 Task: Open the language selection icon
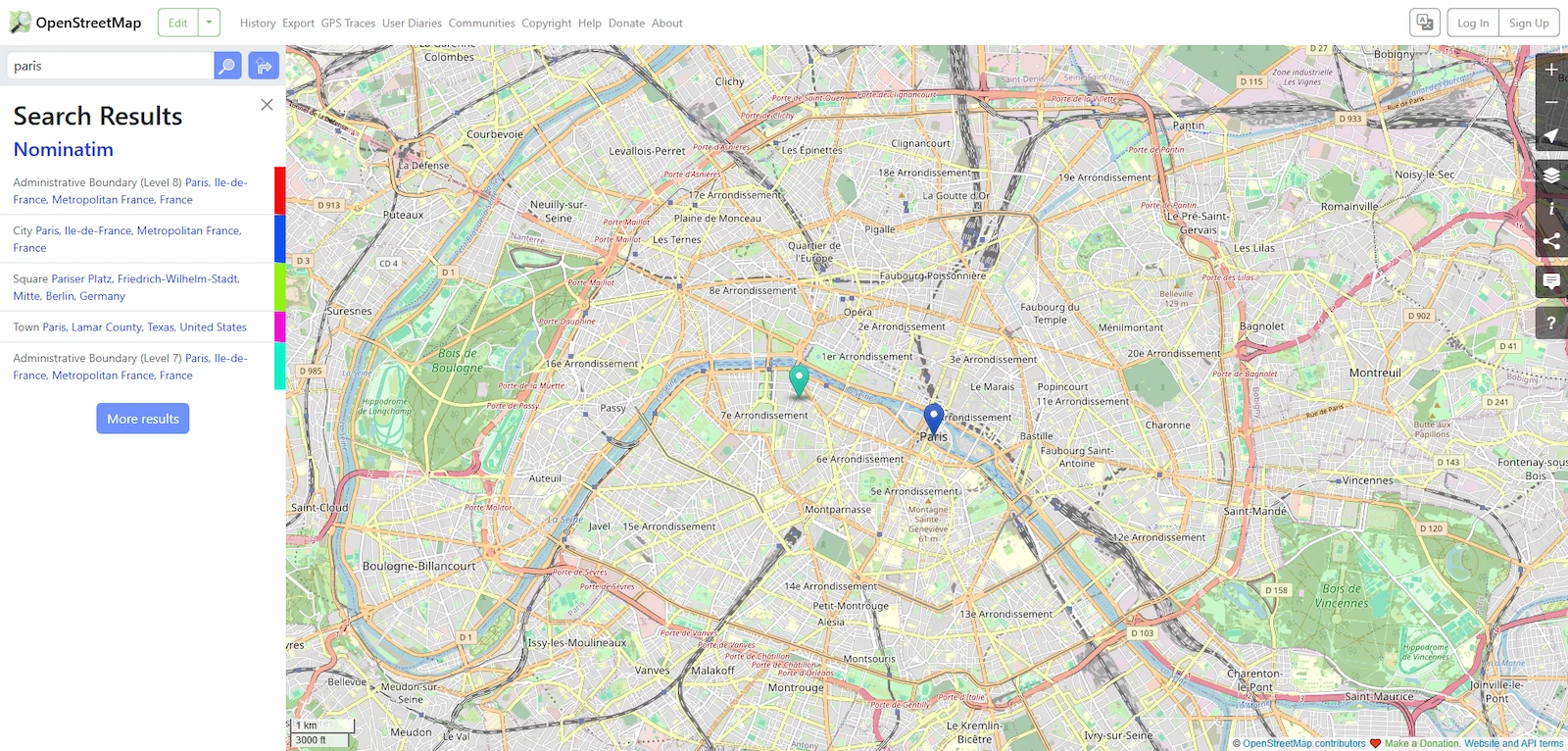tap(1425, 23)
